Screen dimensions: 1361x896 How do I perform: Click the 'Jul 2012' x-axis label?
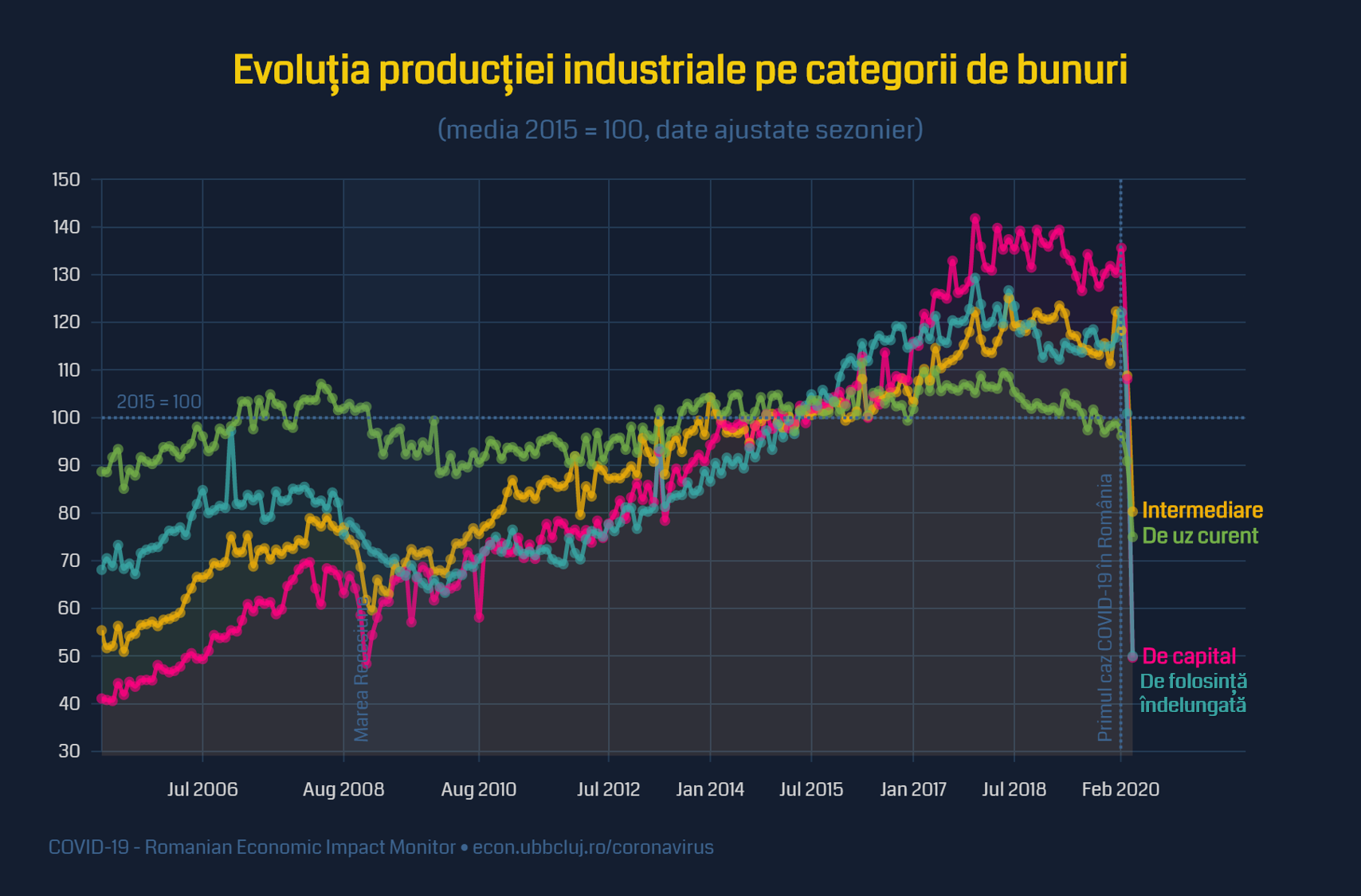click(x=608, y=789)
